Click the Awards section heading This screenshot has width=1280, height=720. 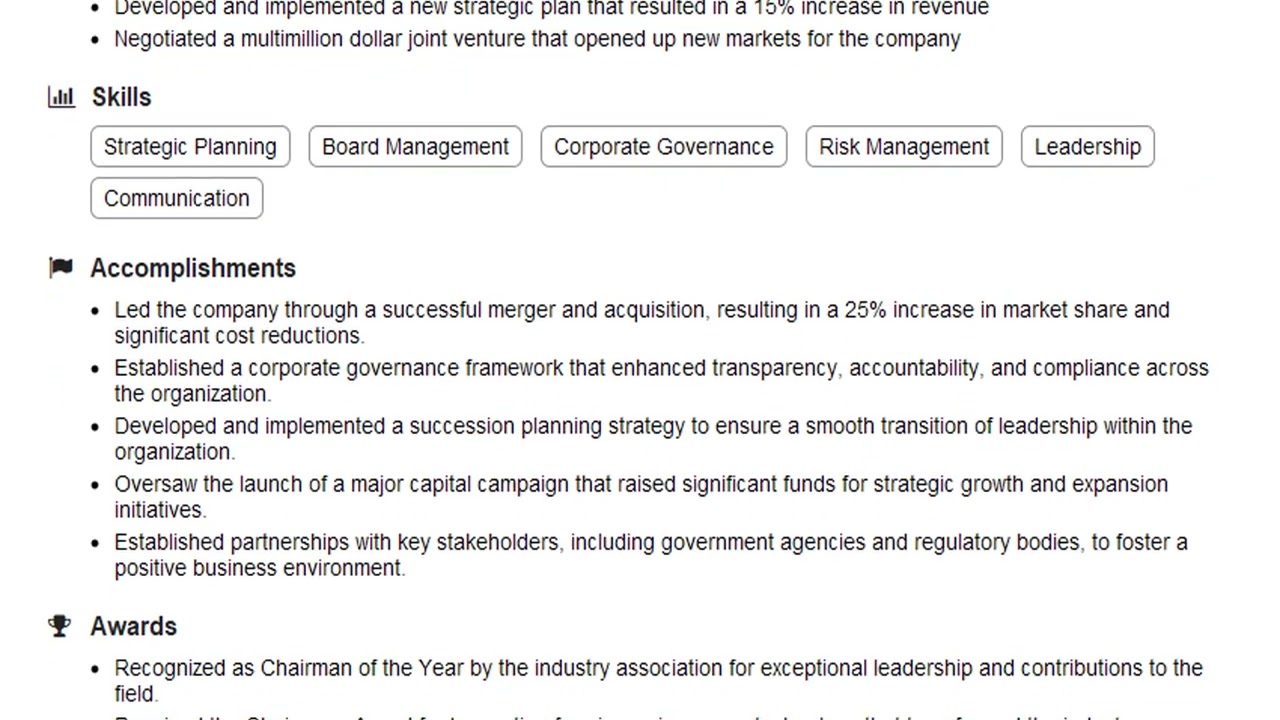[133, 626]
